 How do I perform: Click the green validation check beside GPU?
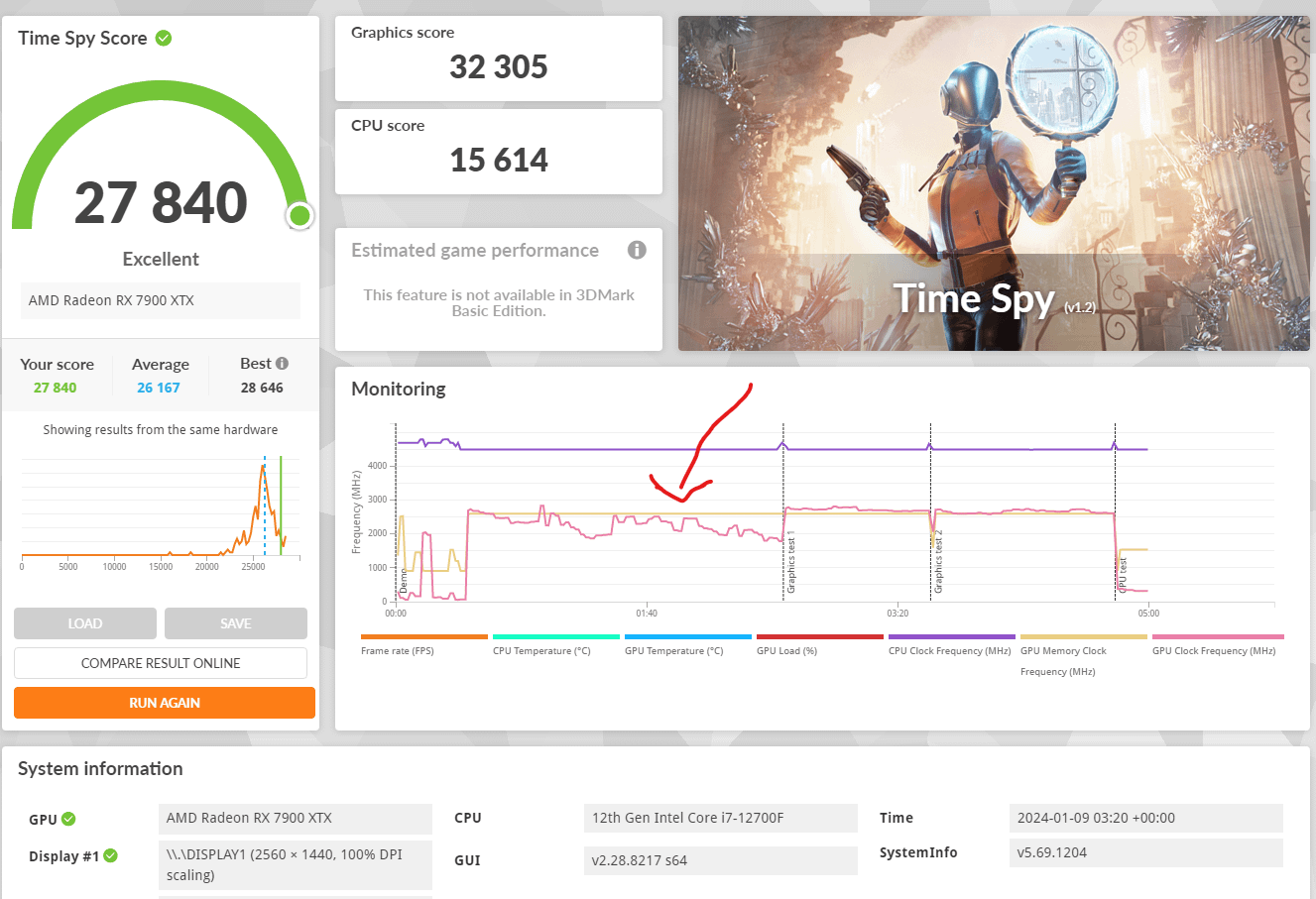[x=68, y=819]
